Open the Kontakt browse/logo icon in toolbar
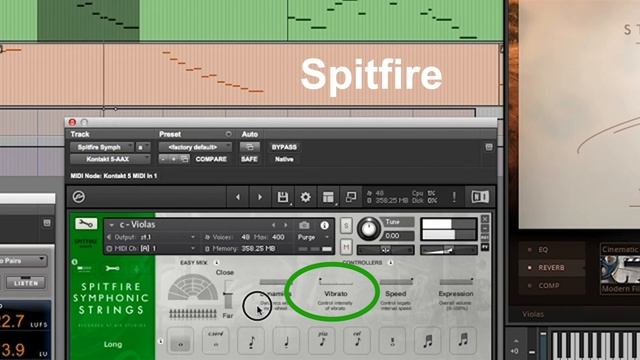Viewport: 640px width, 360px height. [79, 197]
